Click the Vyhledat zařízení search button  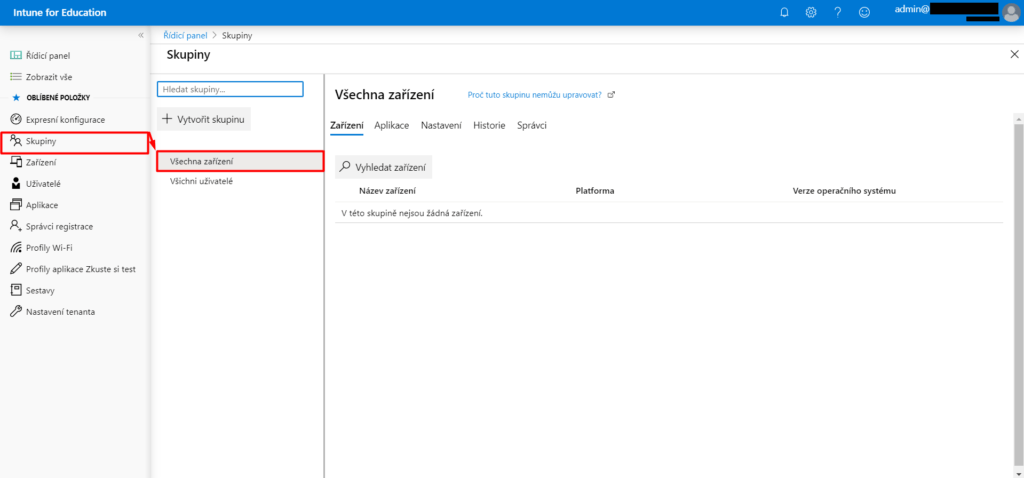pos(383,167)
